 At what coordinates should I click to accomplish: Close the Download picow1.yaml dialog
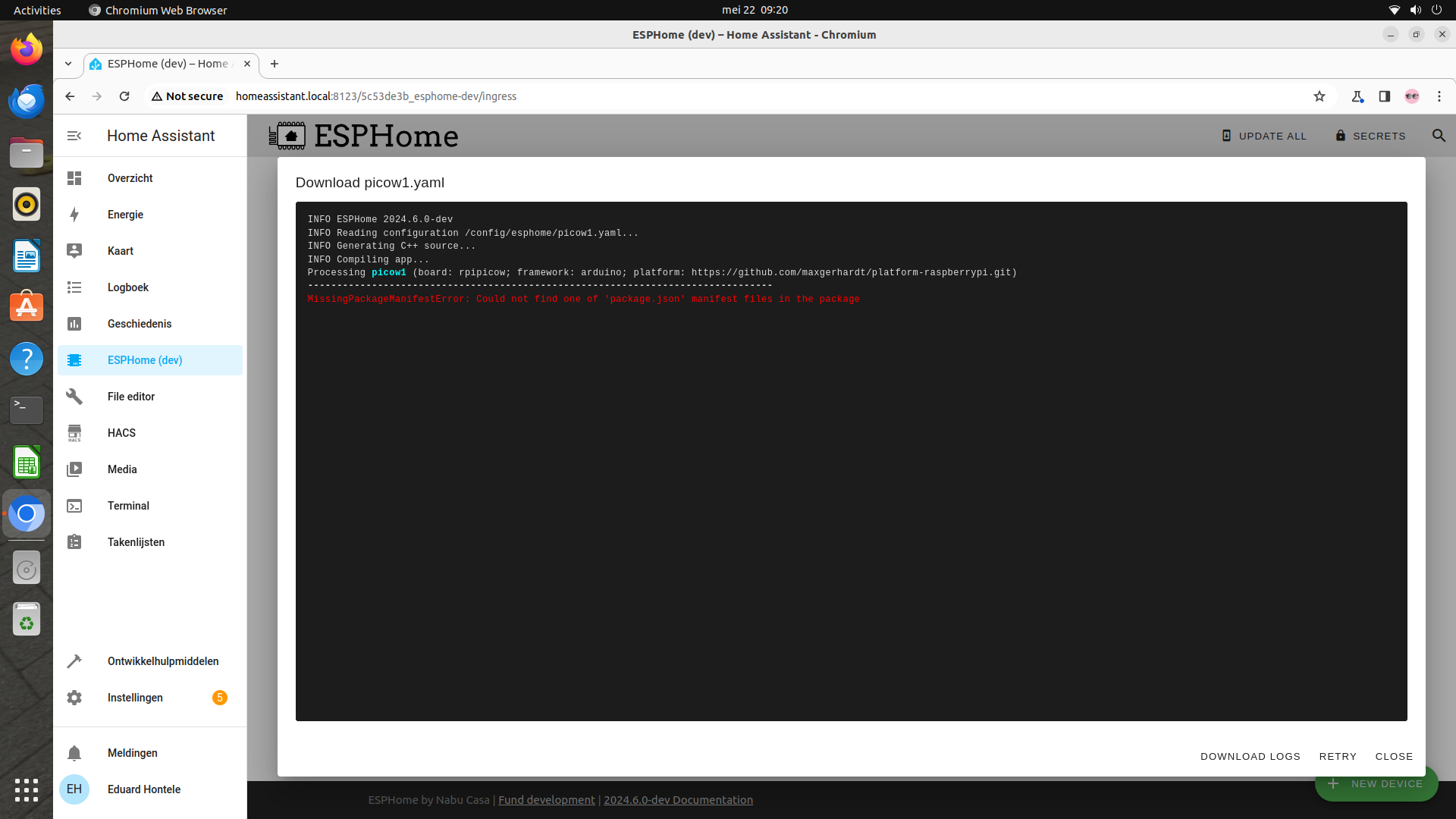pyautogui.click(x=1394, y=757)
